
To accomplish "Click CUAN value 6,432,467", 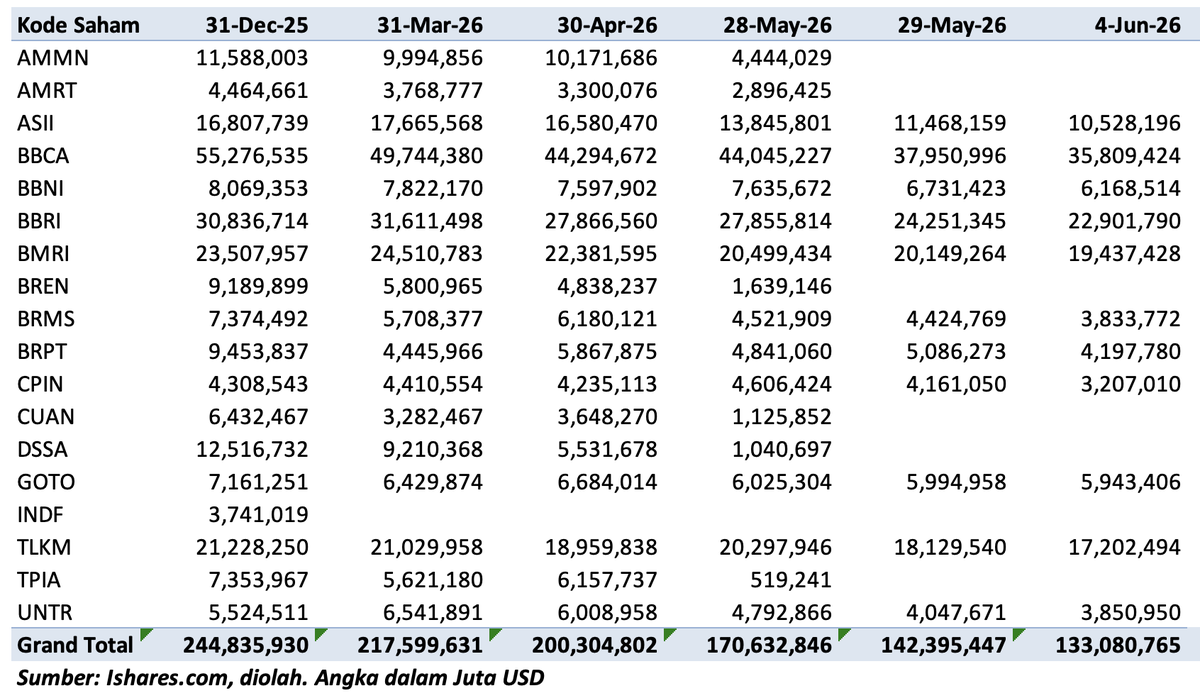I will point(259,416).
